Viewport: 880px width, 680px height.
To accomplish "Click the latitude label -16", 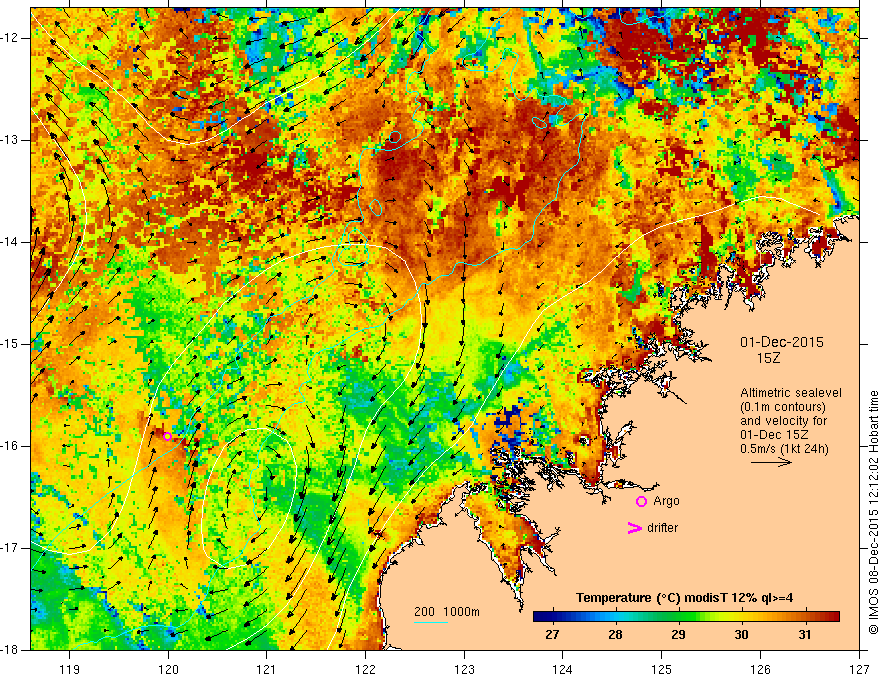I will pyautogui.click(x=10, y=446).
